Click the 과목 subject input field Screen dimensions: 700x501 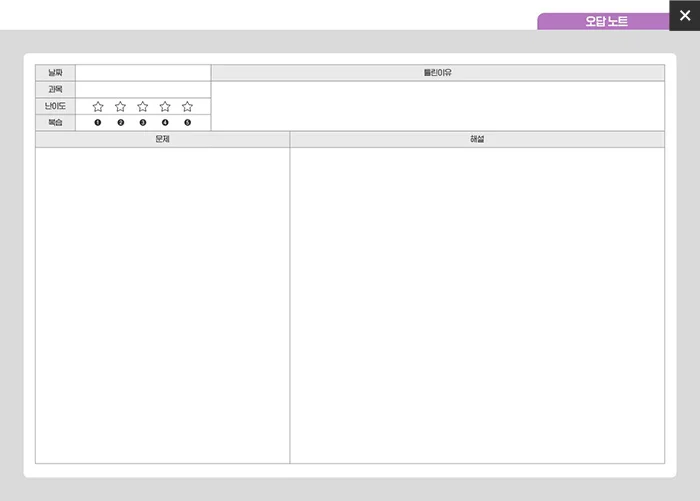click(x=143, y=89)
